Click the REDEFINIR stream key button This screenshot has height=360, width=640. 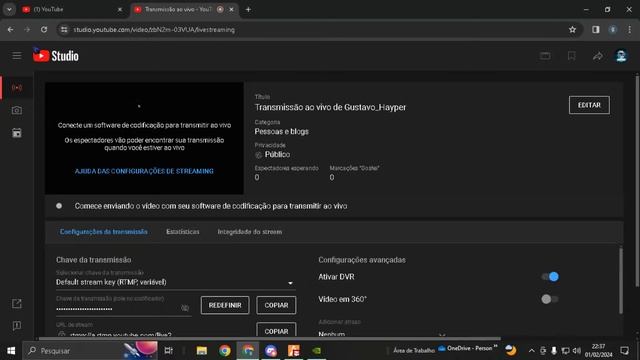point(225,305)
